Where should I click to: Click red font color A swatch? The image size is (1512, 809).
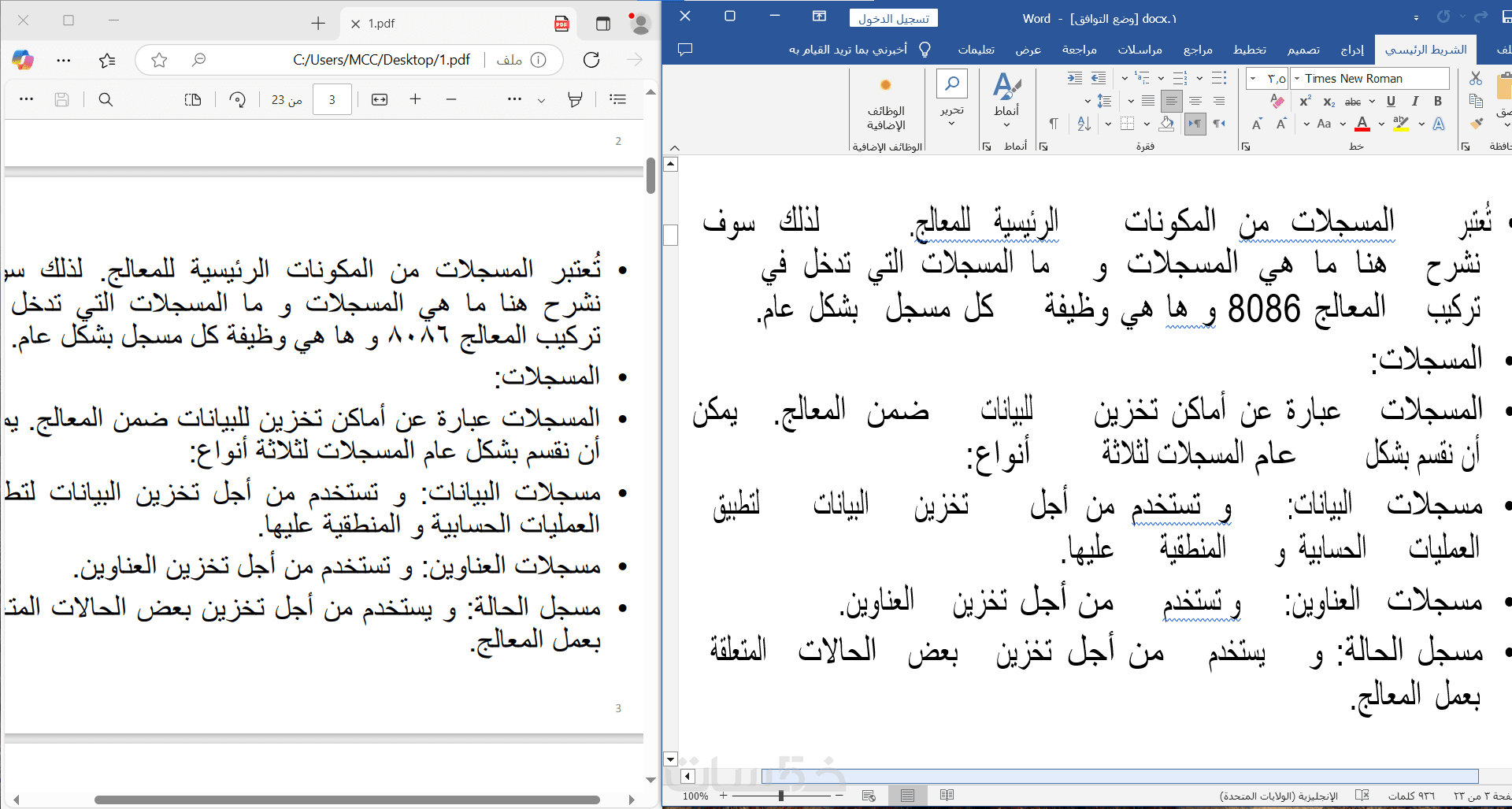tap(1362, 124)
